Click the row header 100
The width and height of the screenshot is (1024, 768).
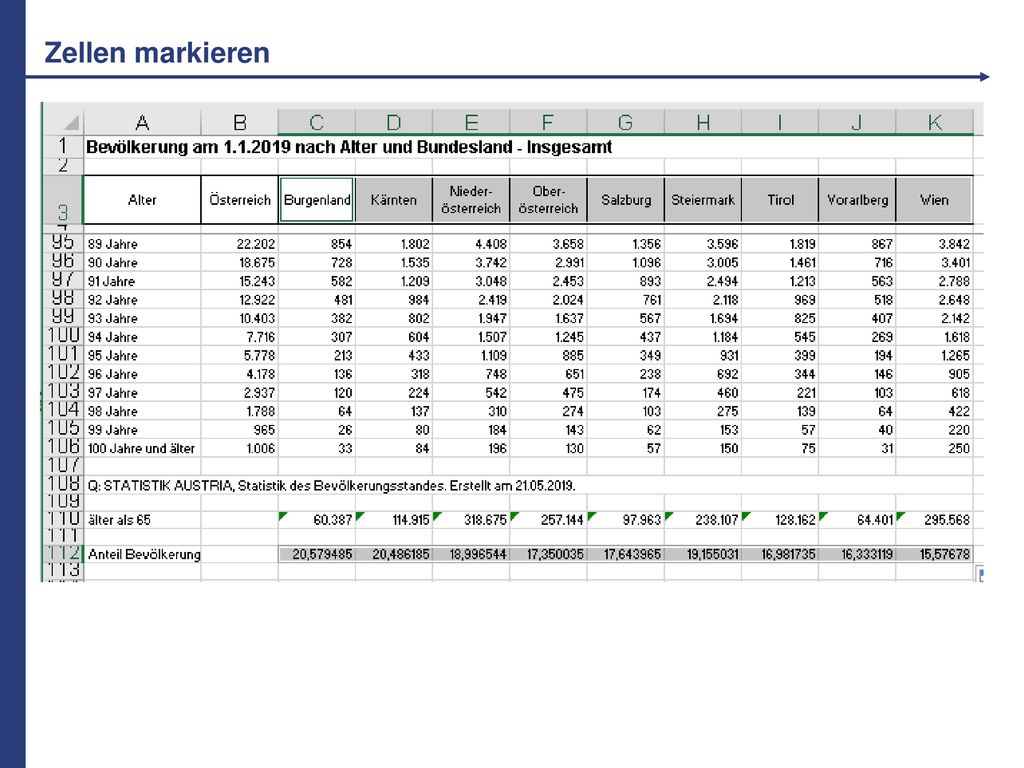[x=63, y=336]
